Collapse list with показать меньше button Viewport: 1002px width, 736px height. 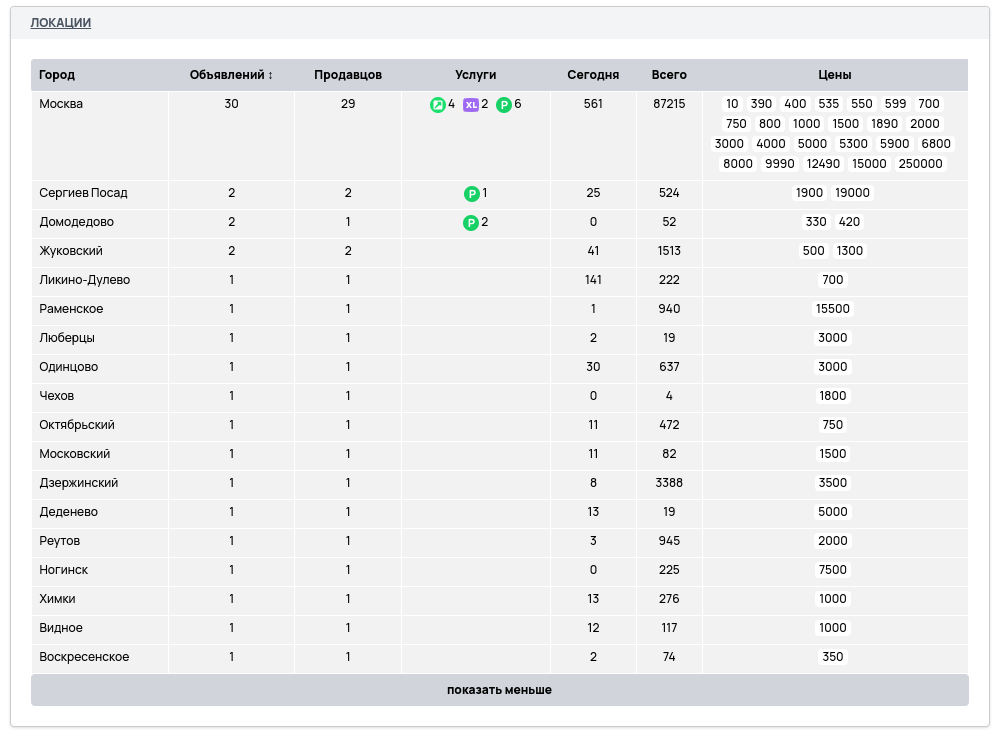[499, 690]
